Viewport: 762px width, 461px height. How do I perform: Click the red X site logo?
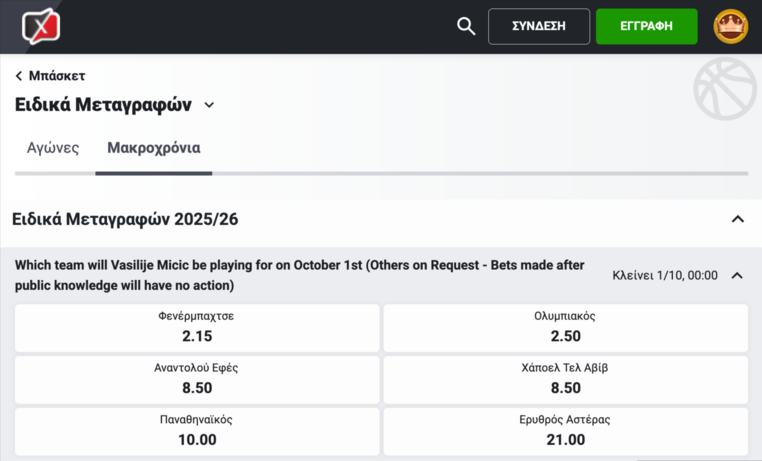point(41,26)
